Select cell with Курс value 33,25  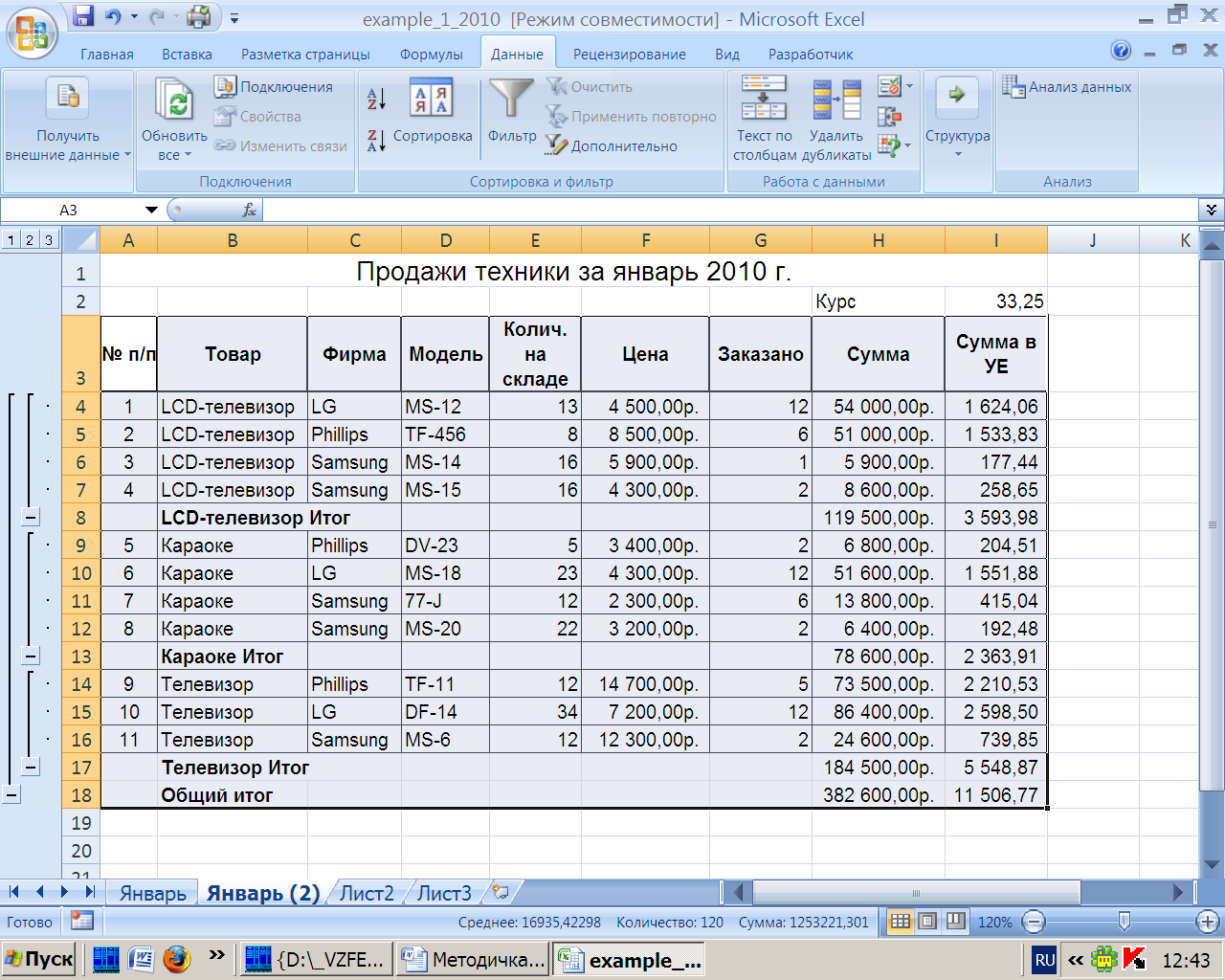(x=995, y=301)
